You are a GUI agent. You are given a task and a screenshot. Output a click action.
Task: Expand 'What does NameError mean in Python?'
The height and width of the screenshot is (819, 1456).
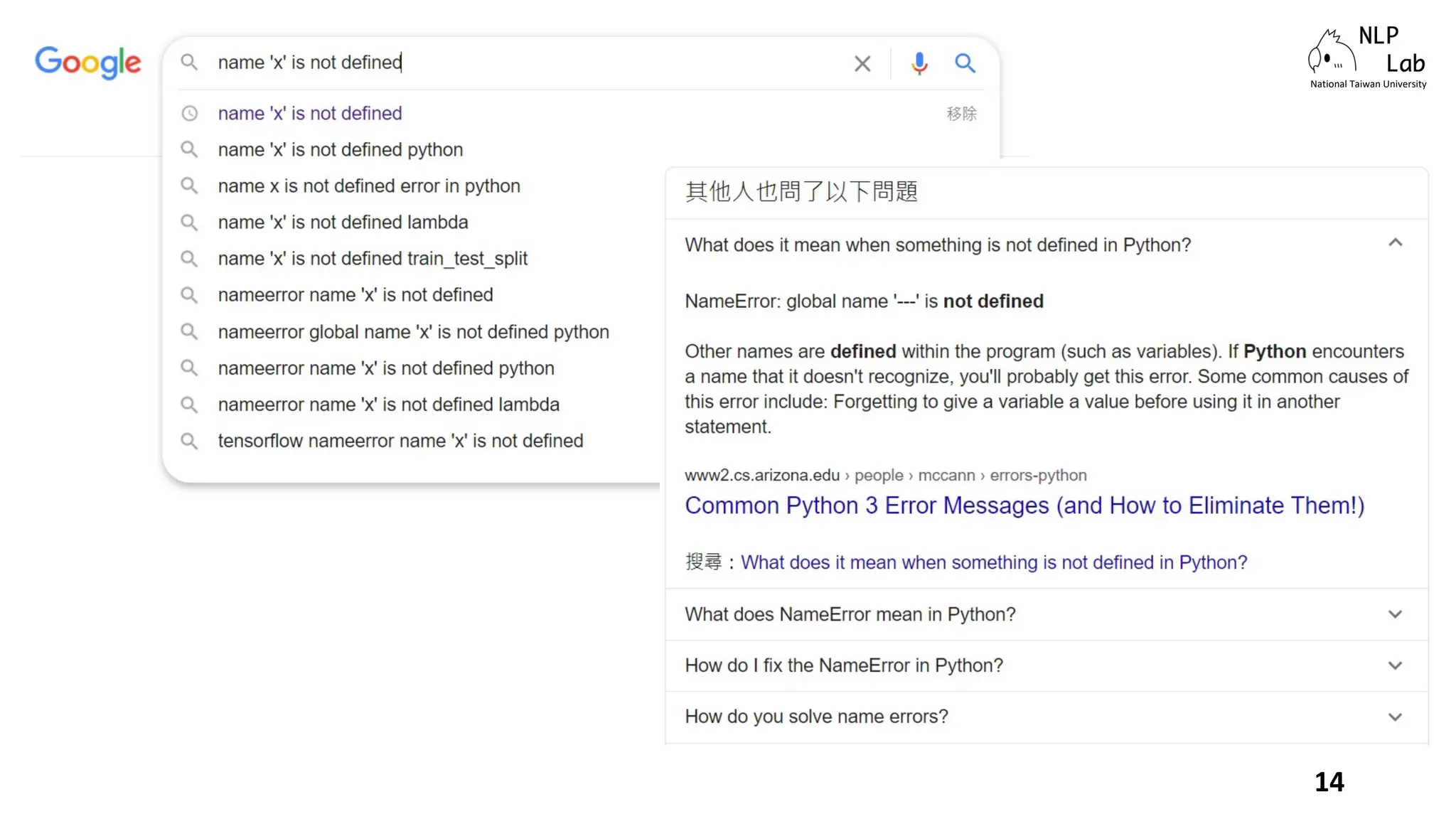click(1395, 614)
